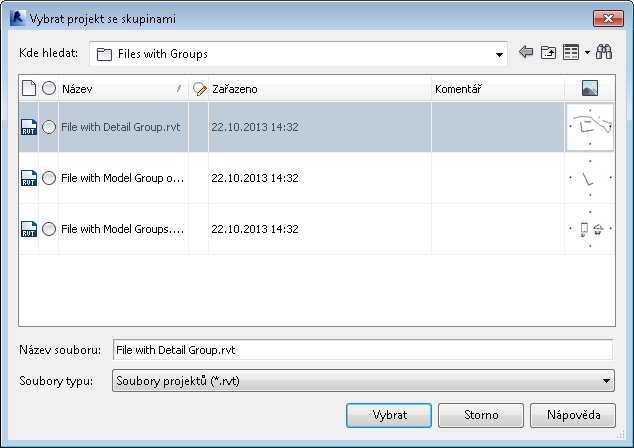Viewport: 634px width, 448px height.
Task: Click the pencil icon column header
Action: click(x=199, y=89)
